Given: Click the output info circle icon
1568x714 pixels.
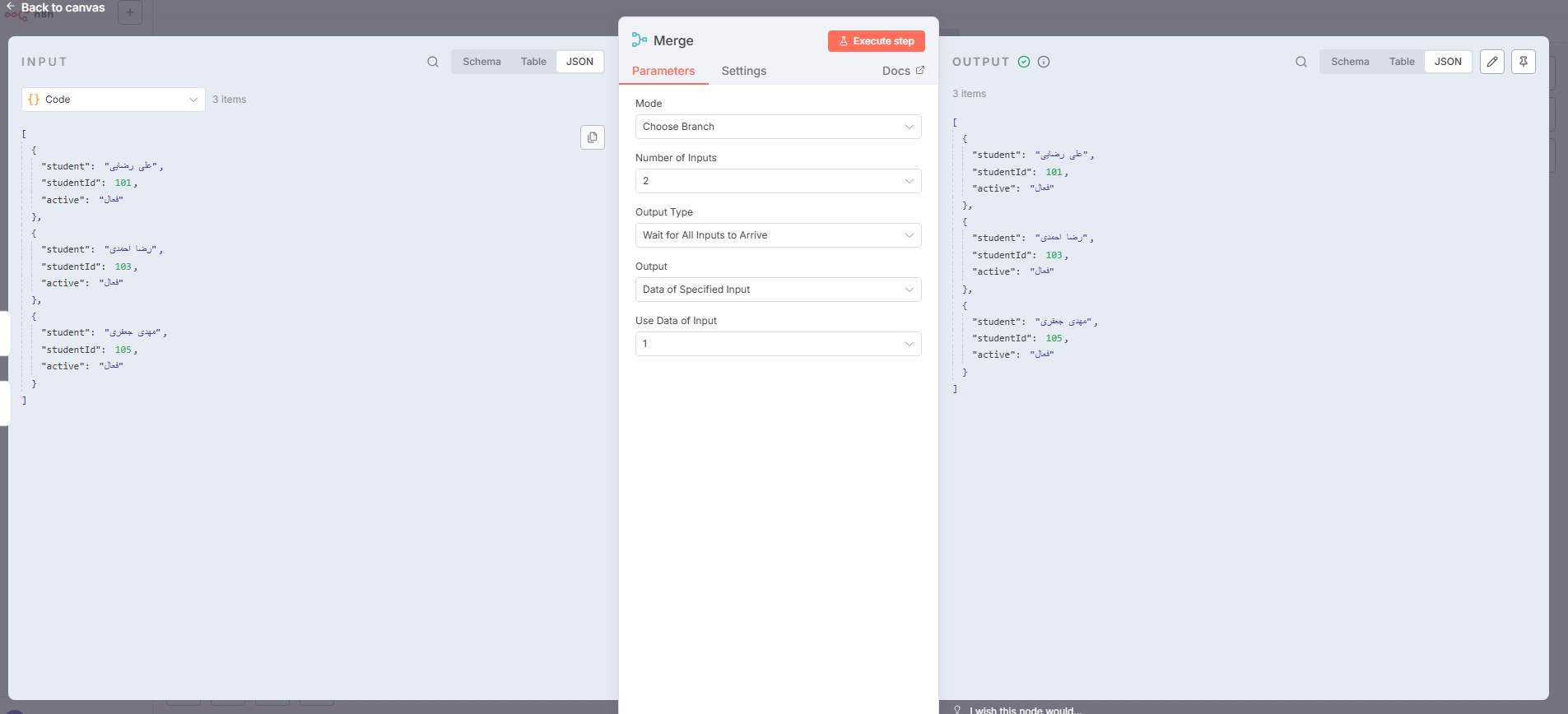Looking at the screenshot, I should click(x=1044, y=62).
